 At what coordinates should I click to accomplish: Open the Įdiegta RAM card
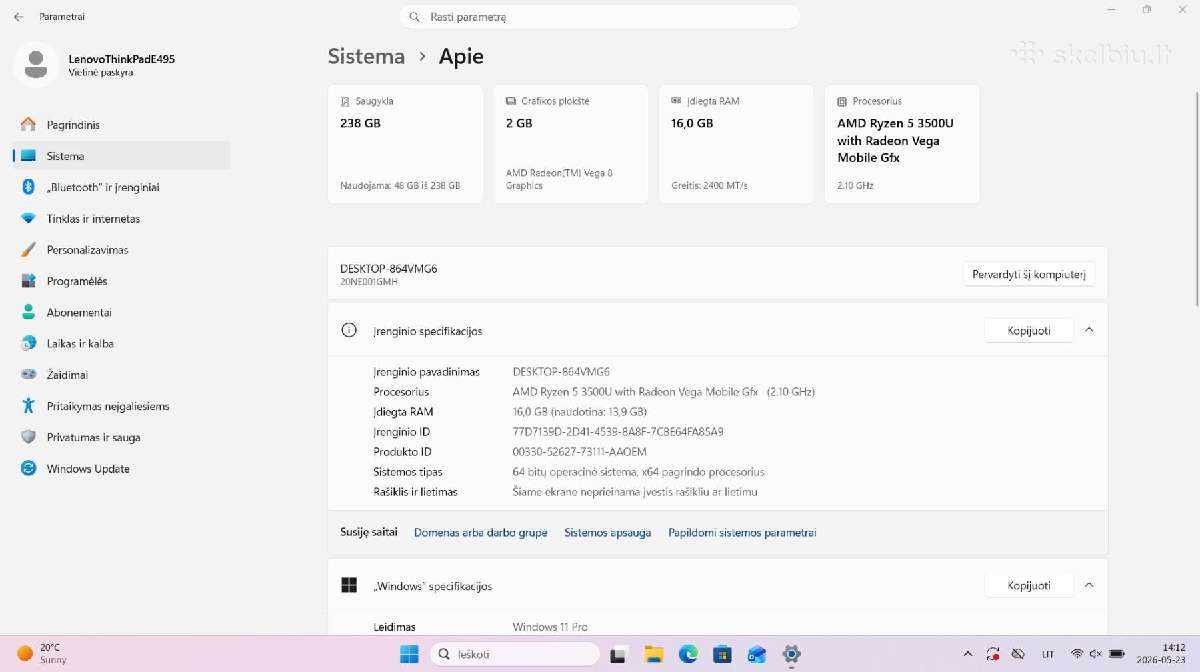[x=736, y=144]
